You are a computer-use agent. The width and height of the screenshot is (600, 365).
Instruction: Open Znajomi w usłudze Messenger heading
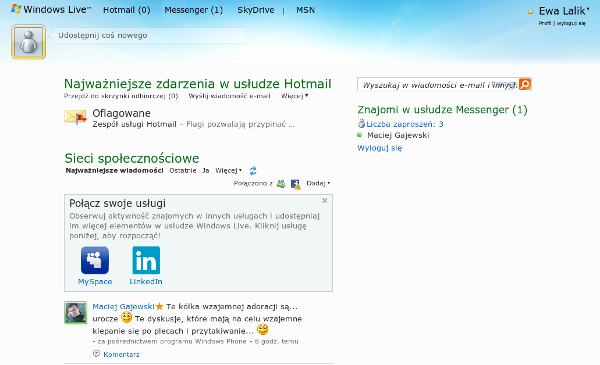(442, 110)
